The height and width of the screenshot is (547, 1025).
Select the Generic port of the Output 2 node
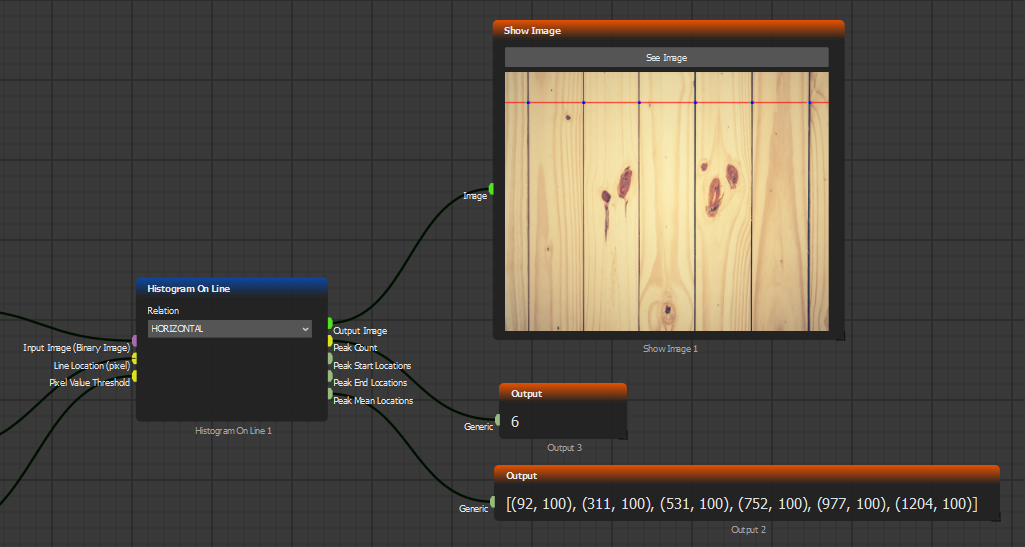pos(492,502)
